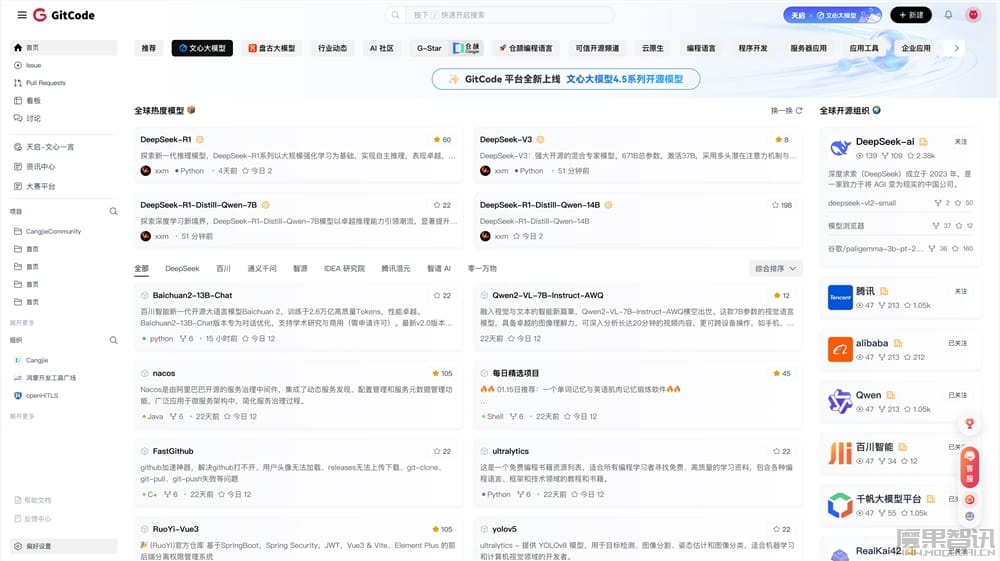The height and width of the screenshot is (561, 1000).
Task: Click the 百川智能 organization logo
Action: click(x=840, y=453)
